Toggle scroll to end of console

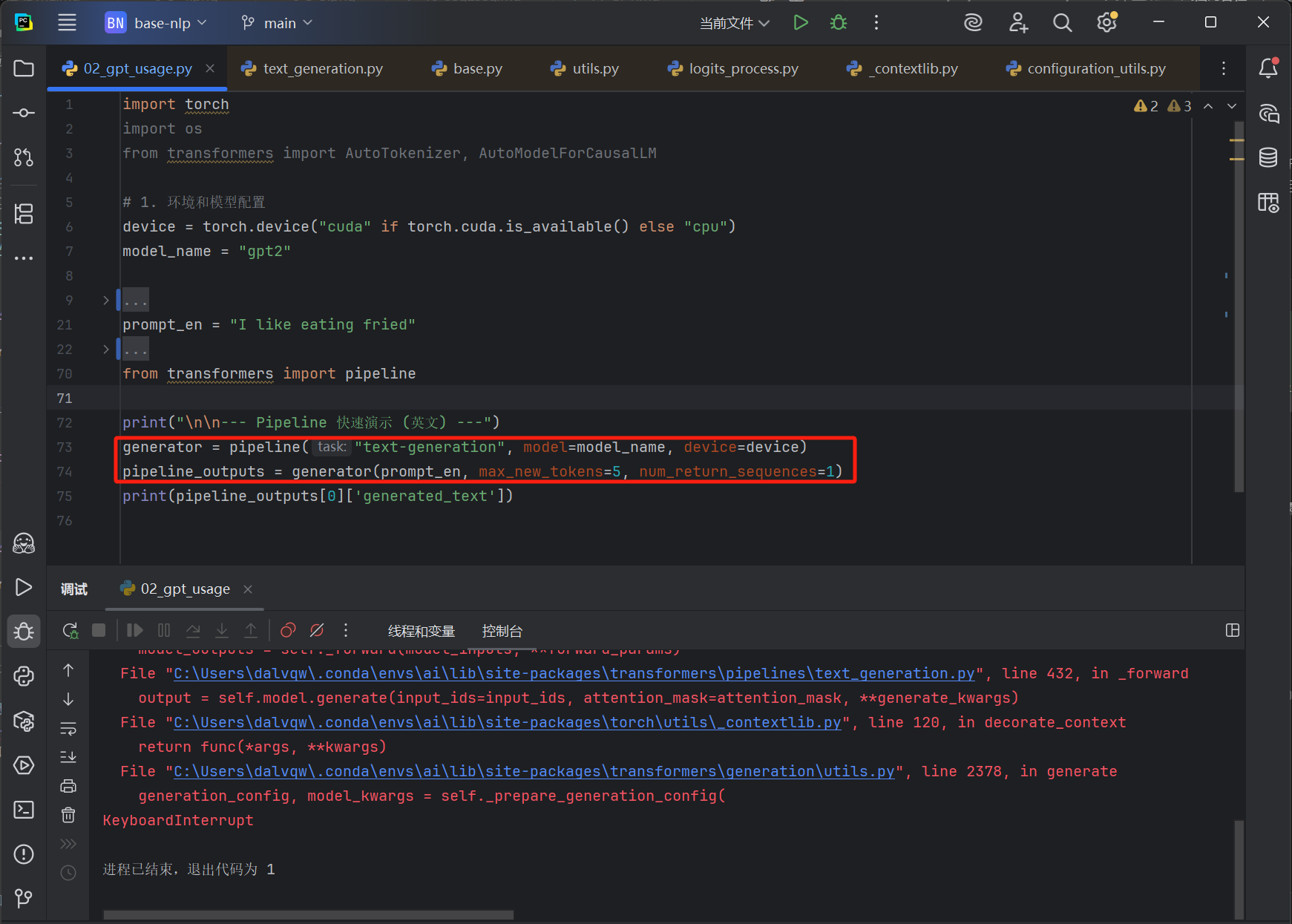[x=68, y=757]
